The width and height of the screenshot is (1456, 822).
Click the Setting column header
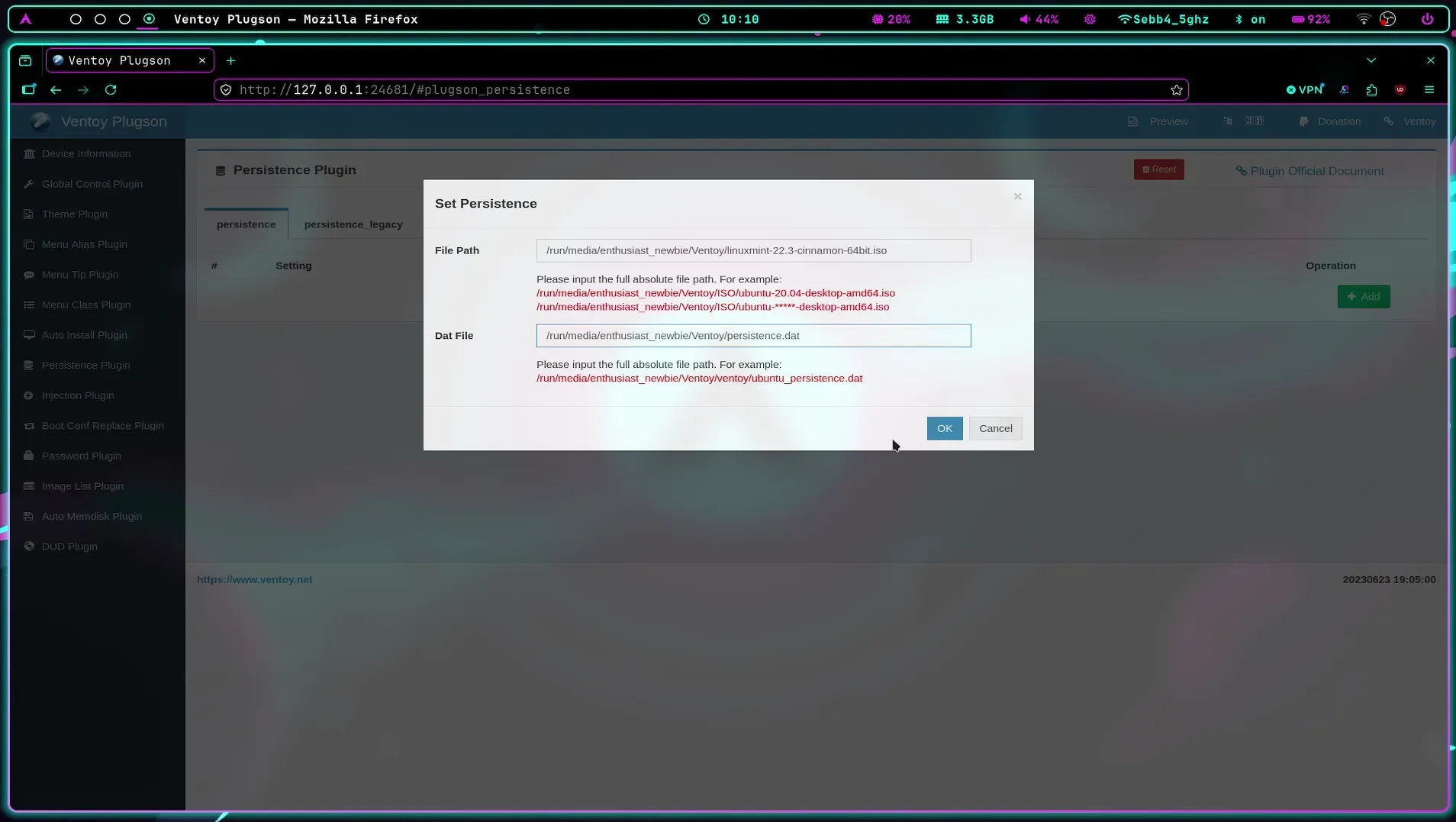click(x=294, y=266)
